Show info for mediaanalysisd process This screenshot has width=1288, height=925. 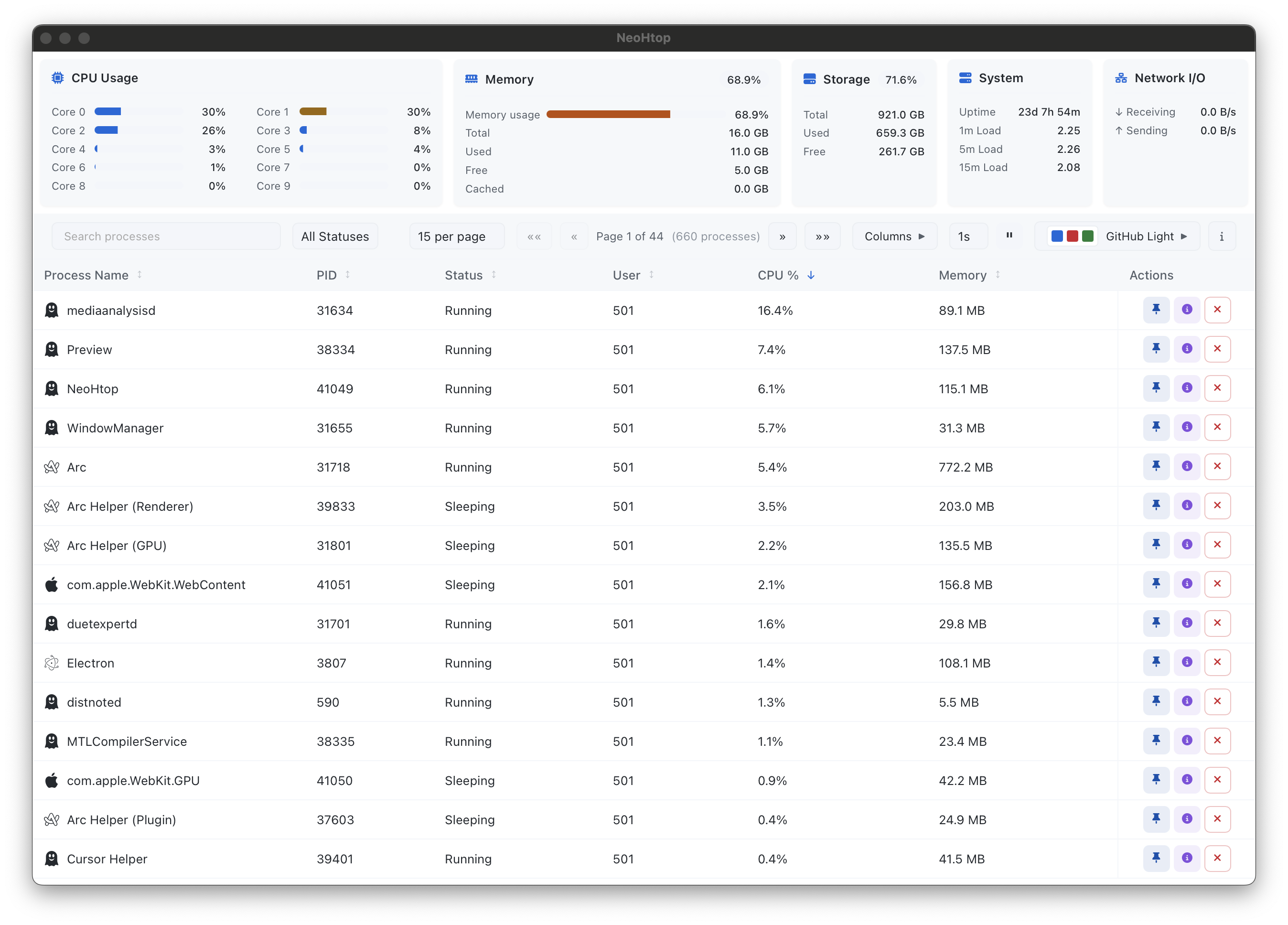(1186, 310)
